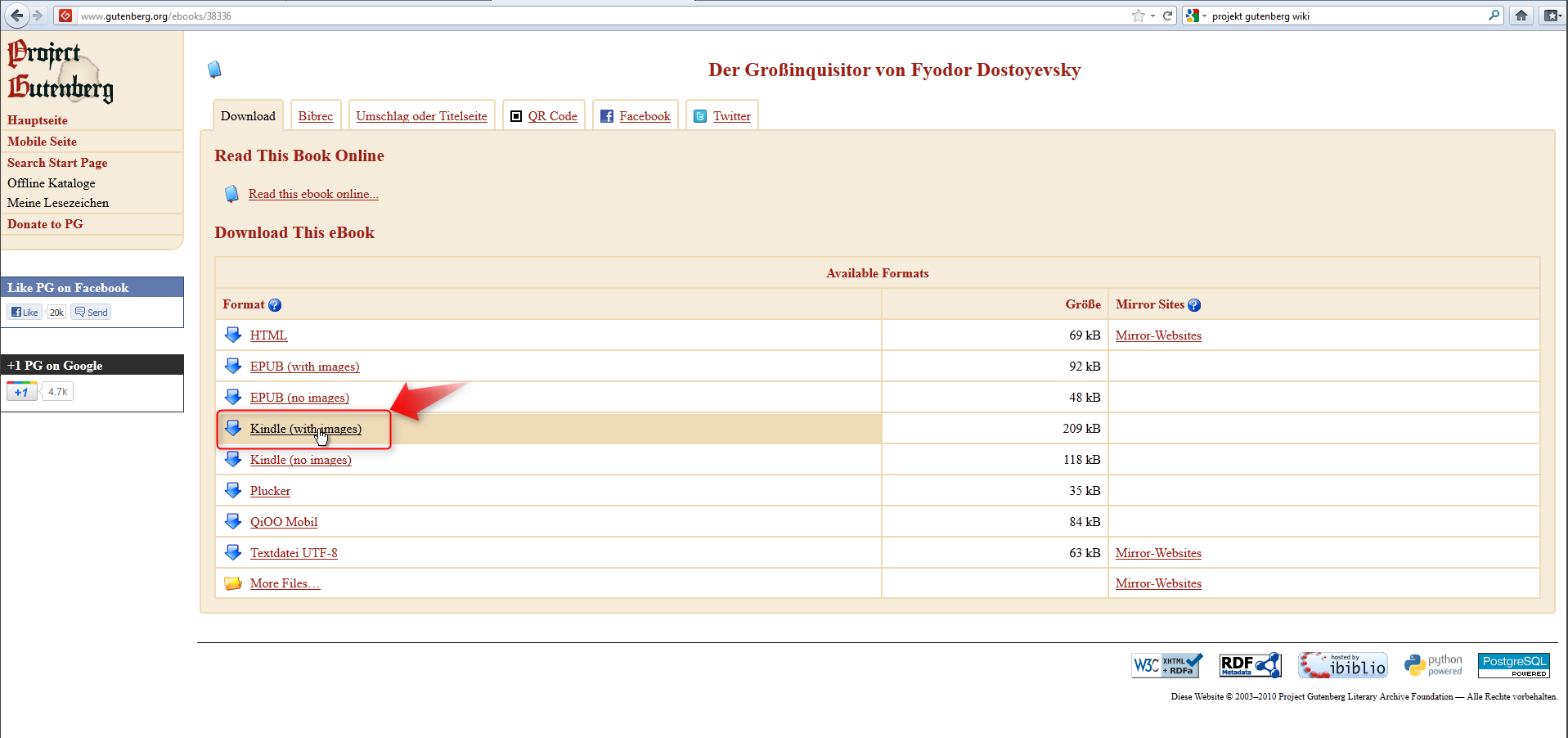Click the download icon for Kindle (no images)

pos(233,459)
